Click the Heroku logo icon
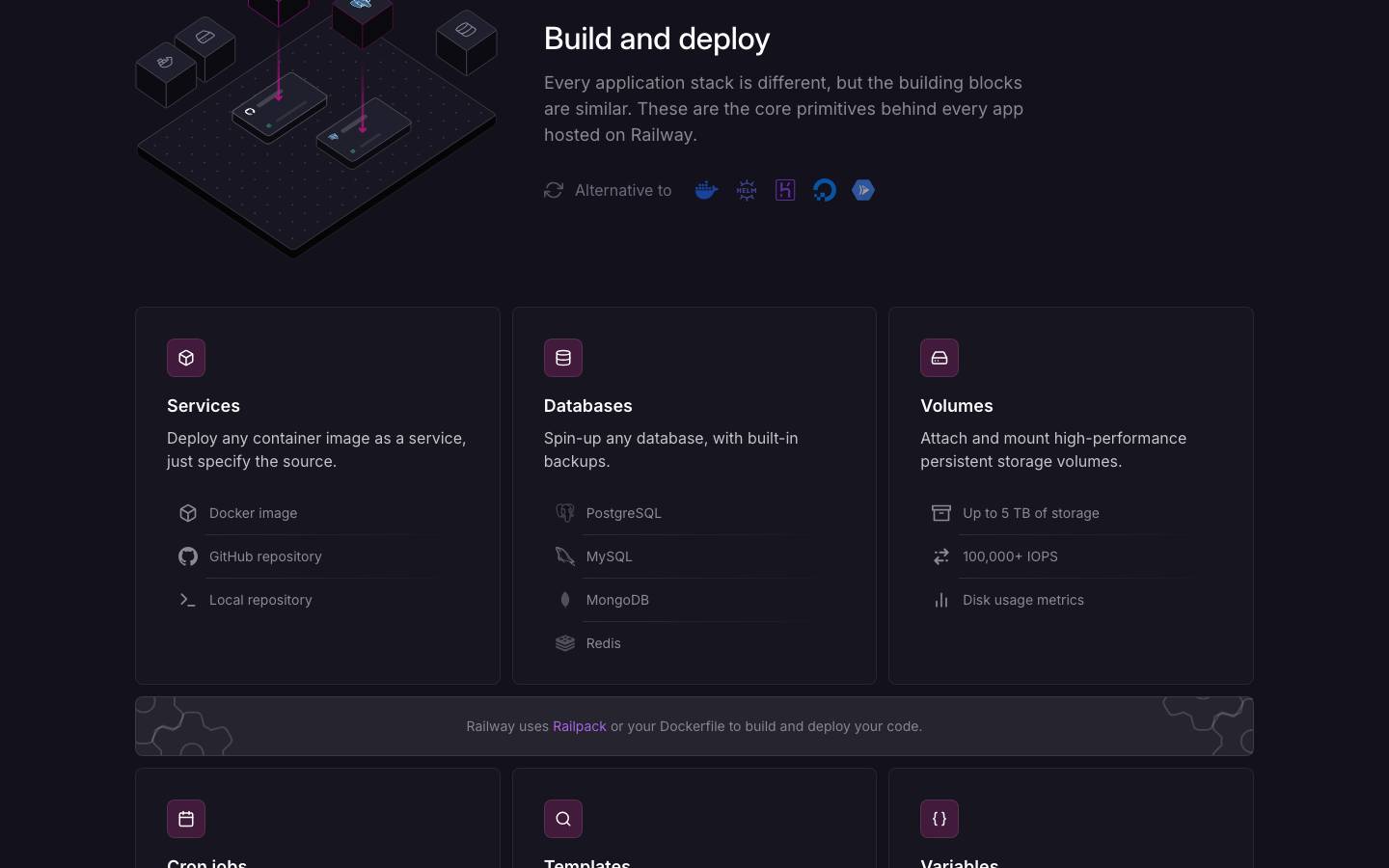The height and width of the screenshot is (868, 1389). tap(785, 190)
